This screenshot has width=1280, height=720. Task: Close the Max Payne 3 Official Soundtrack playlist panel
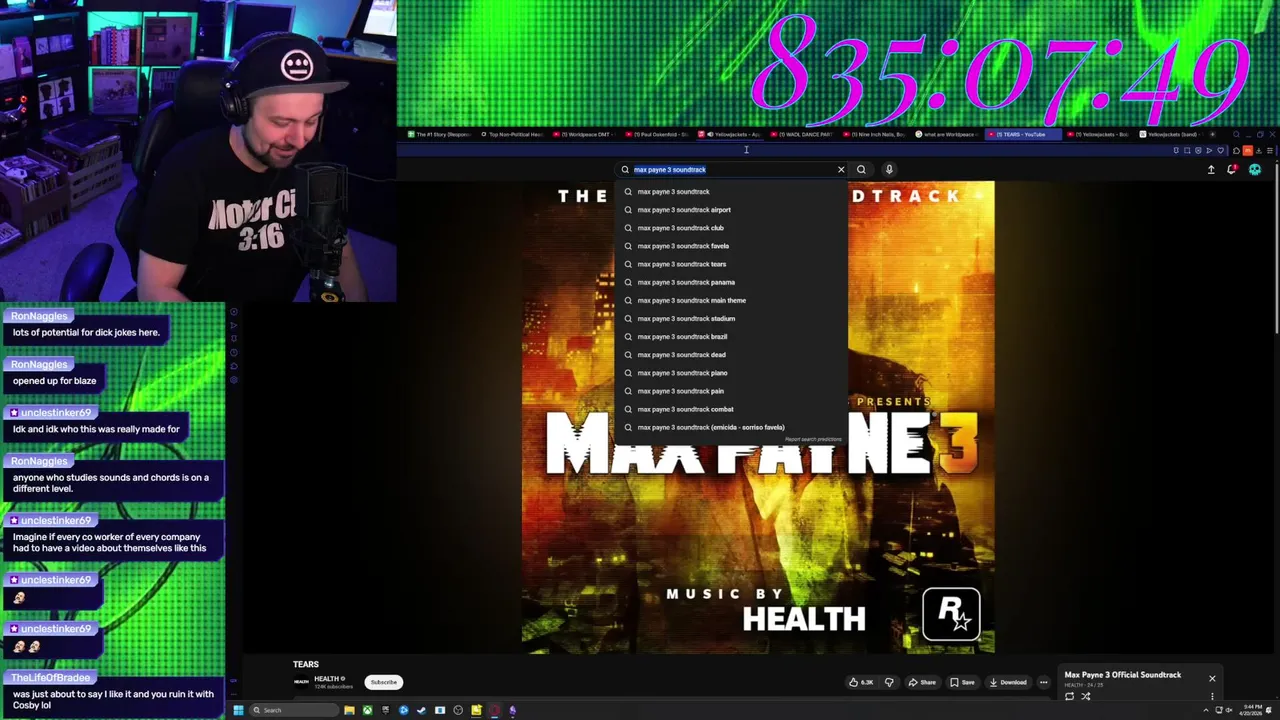(x=1212, y=678)
